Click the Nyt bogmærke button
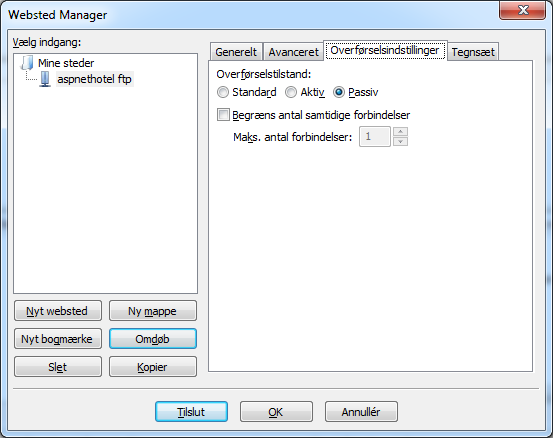 [x=58, y=339]
